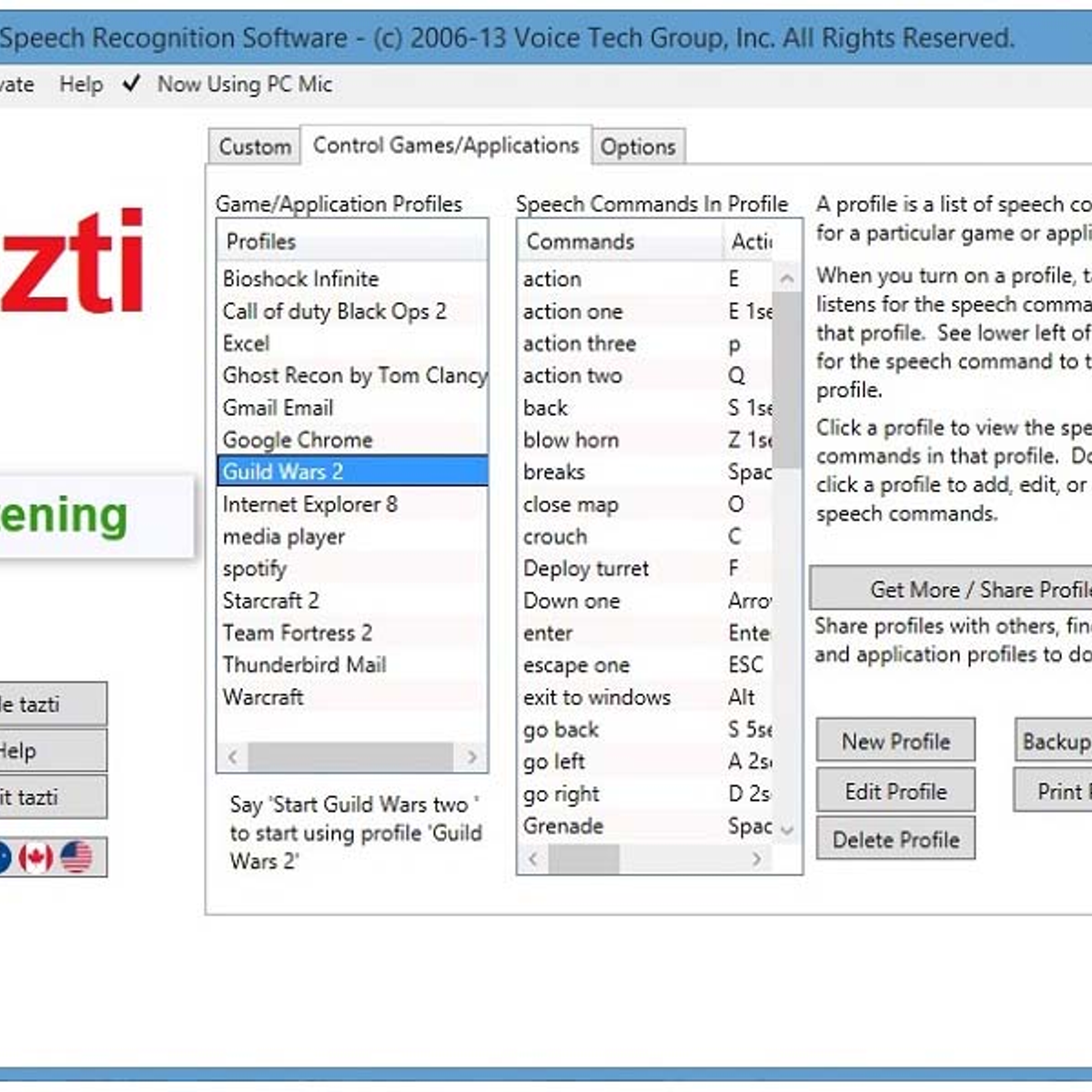
Task: Select the Gmail Email profile
Action: [x=352, y=408]
